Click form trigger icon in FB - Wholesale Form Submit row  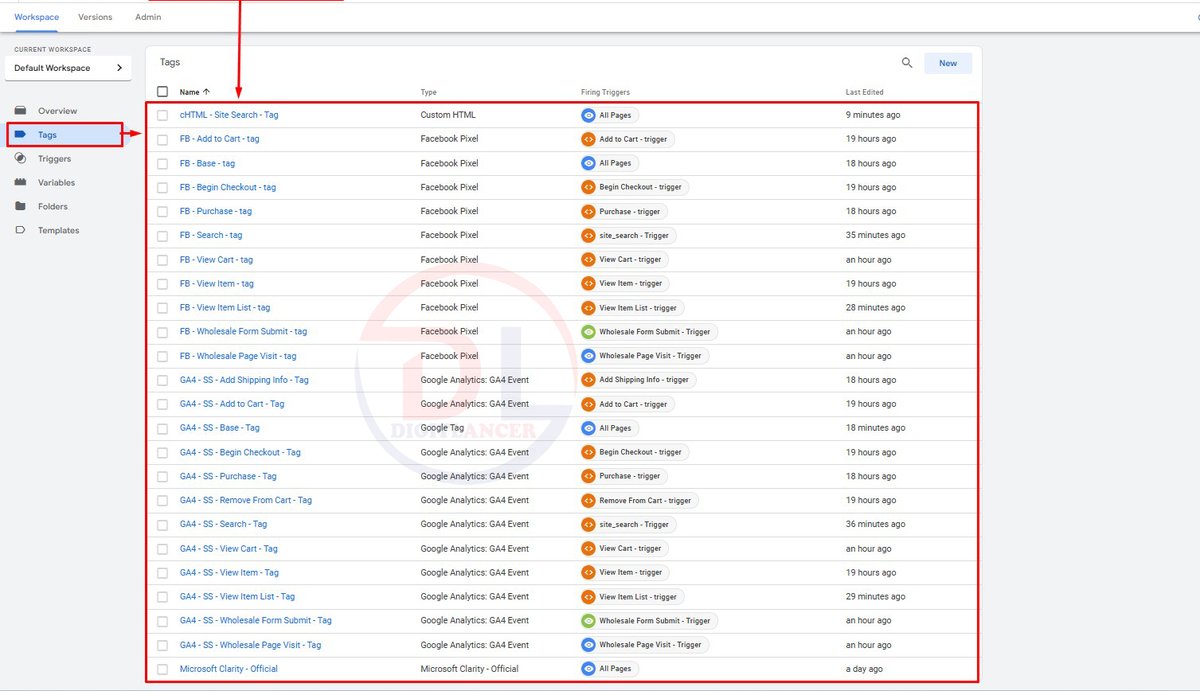[589, 332]
